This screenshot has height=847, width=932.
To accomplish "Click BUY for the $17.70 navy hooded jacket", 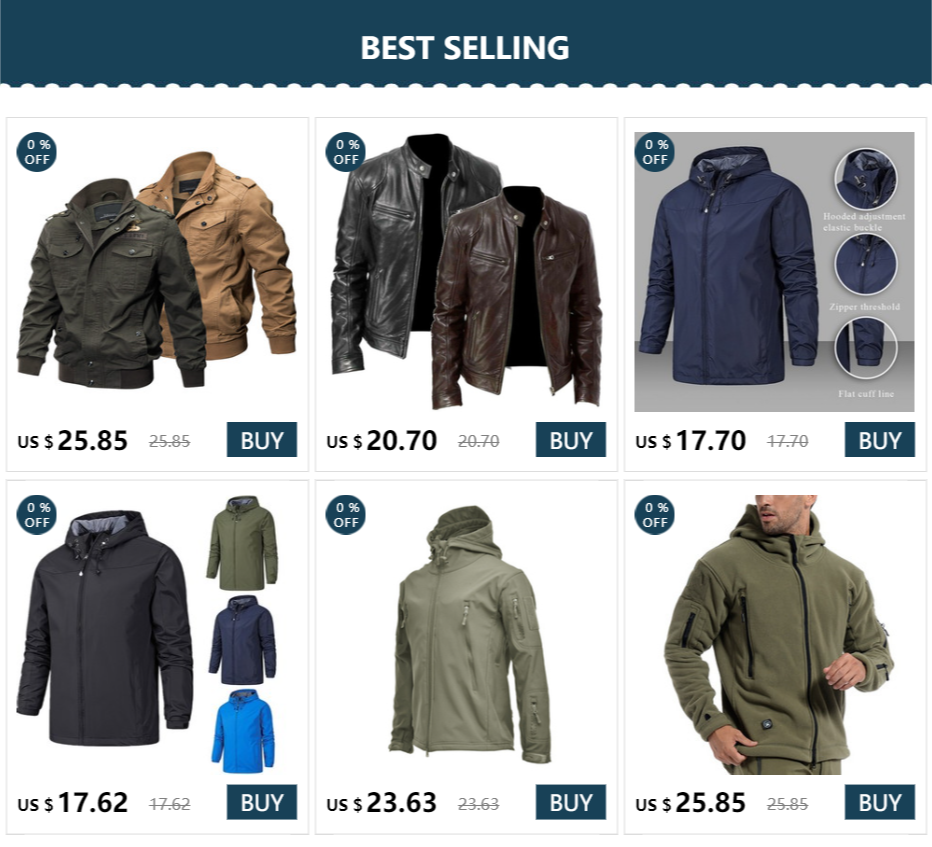I will tap(880, 439).
